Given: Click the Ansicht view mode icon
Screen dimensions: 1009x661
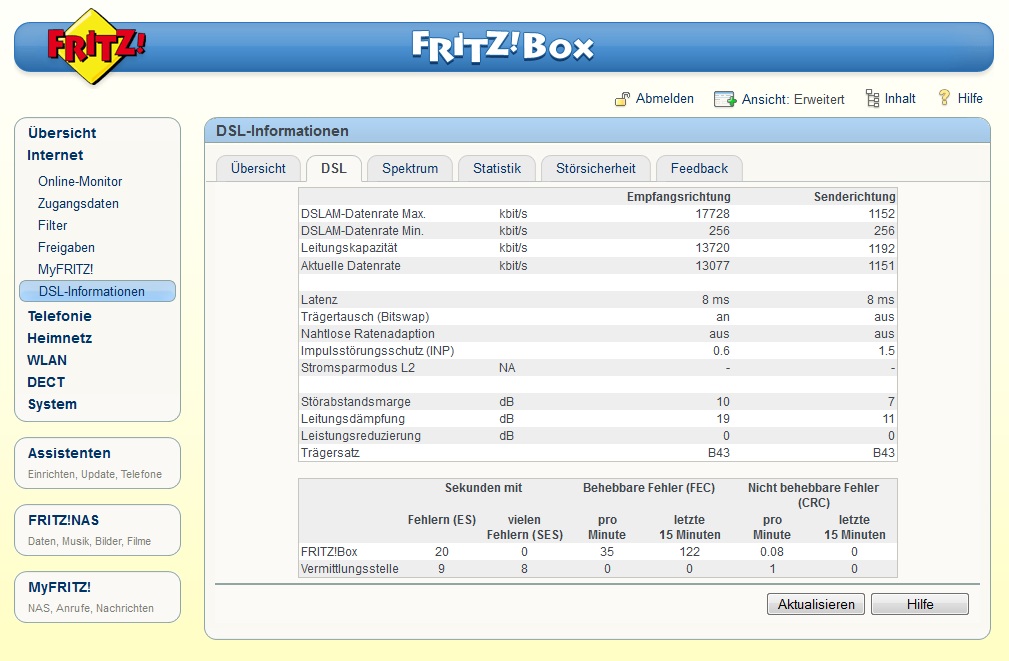Looking at the screenshot, I should (x=725, y=99).
